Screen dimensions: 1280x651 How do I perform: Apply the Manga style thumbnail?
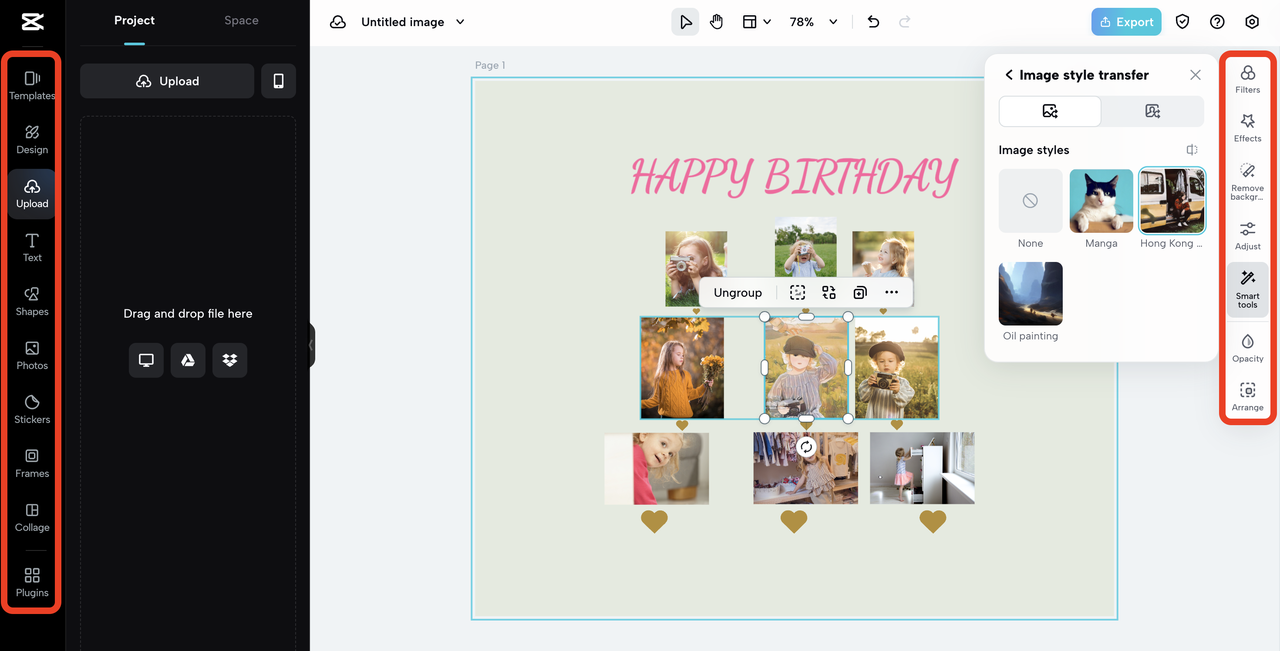coord(1101,208)
